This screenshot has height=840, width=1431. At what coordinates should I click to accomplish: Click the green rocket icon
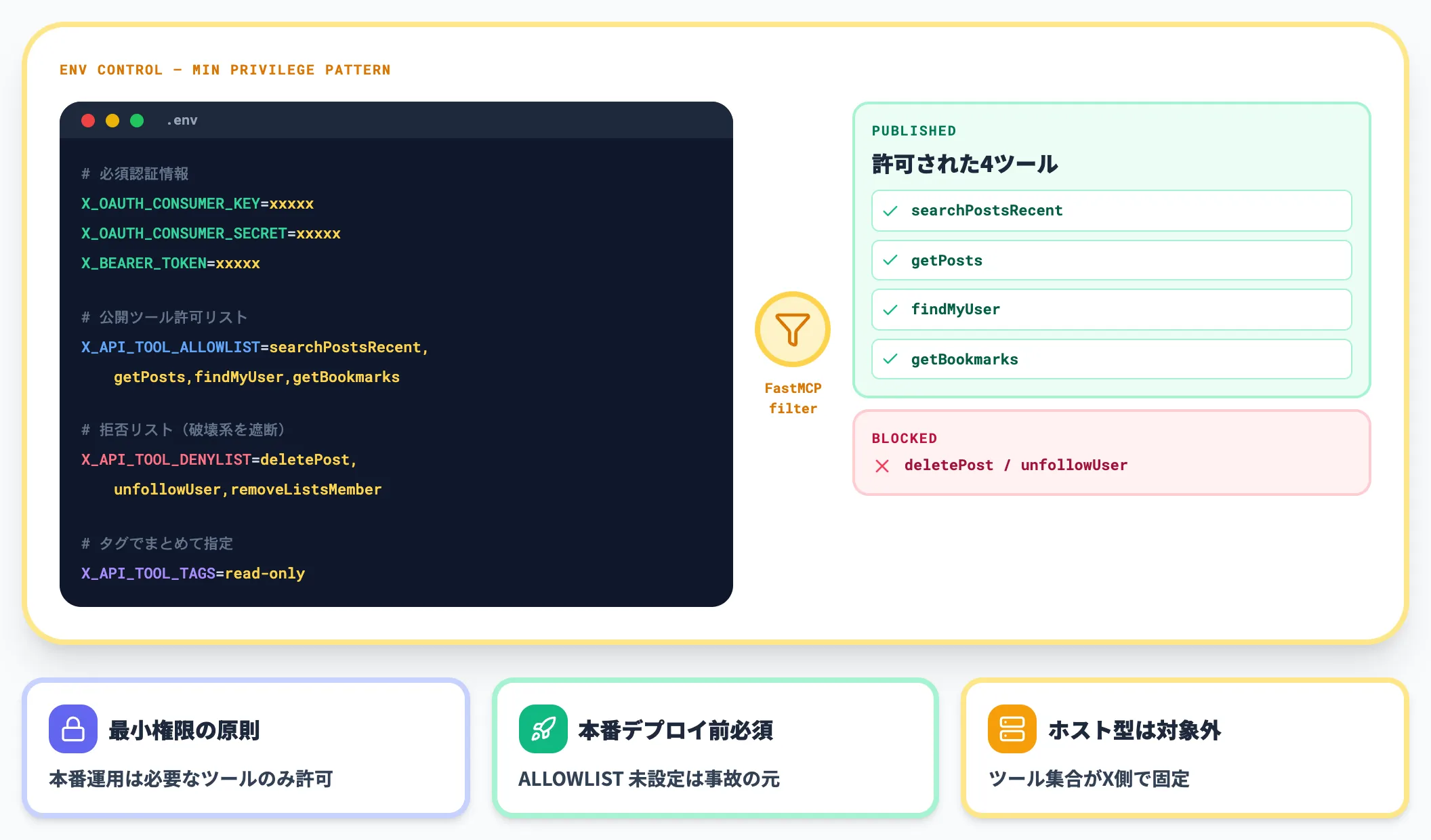pyautogui.click(x=543, y=729)
